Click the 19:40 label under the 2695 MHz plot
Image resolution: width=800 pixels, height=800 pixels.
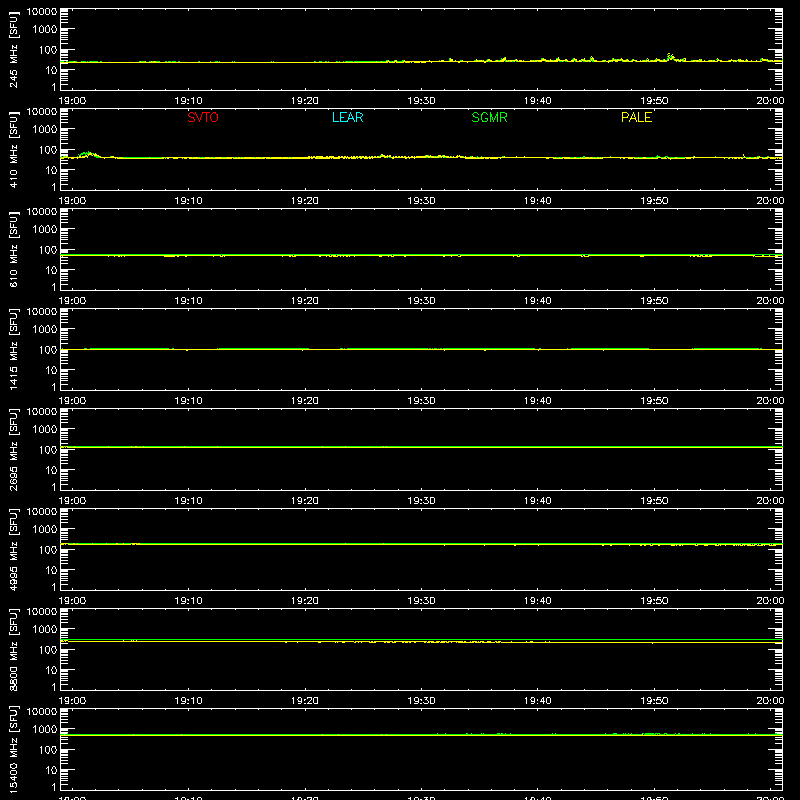click(538, 501)
